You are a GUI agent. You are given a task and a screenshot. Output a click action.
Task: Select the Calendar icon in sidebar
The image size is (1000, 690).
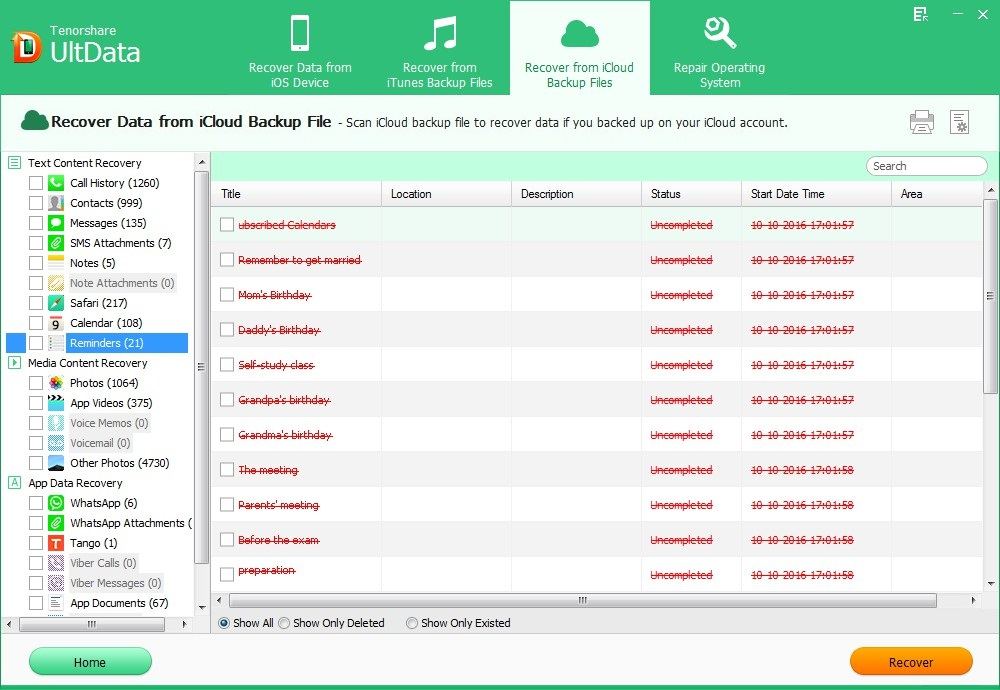[x=55, y=323]
